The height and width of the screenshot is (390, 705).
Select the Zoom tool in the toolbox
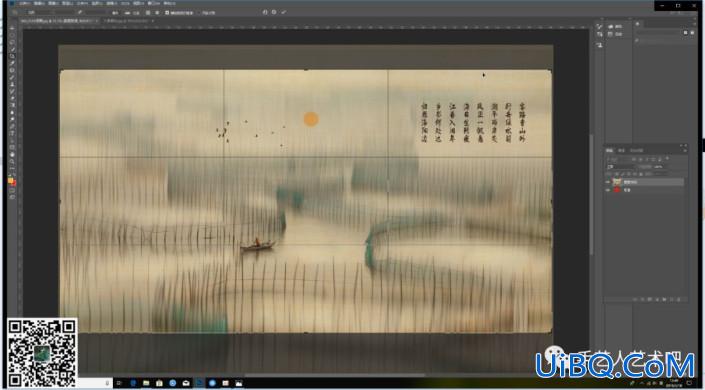(12, 161)
